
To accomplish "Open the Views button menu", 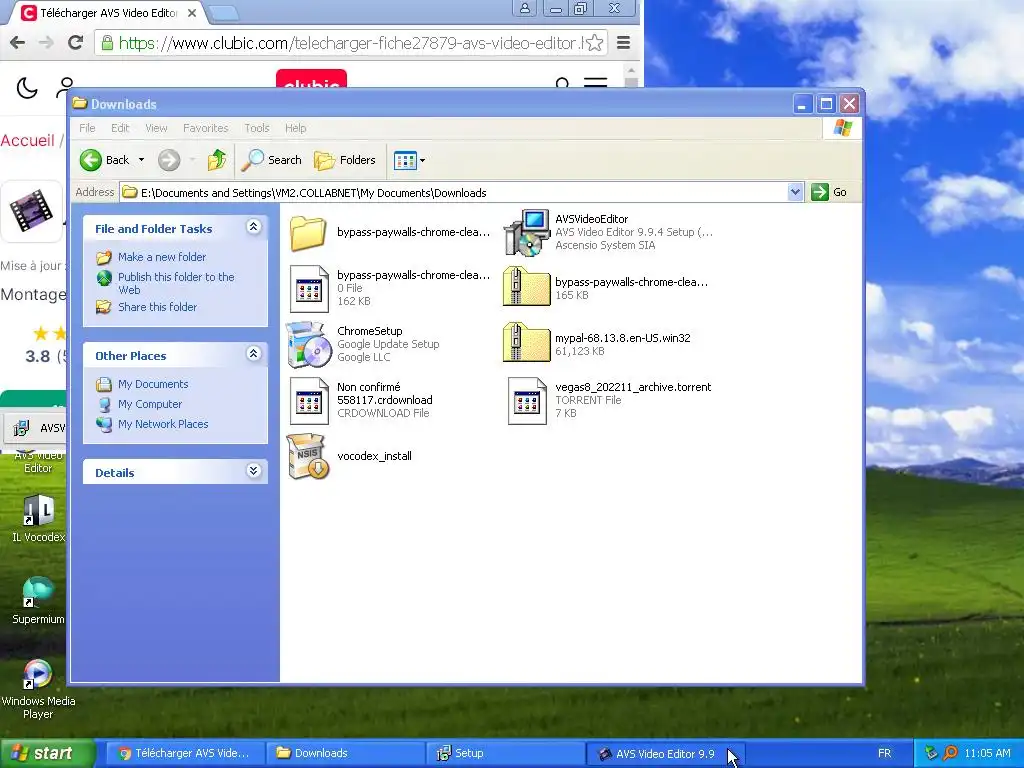I will 409,160.
